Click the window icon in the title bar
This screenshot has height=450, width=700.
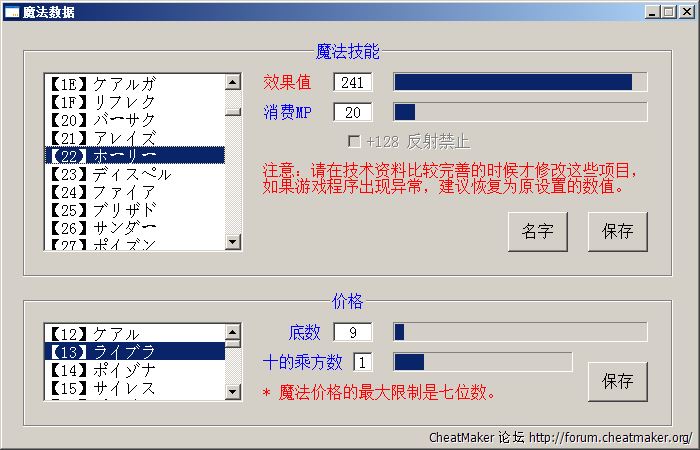pyautogui.click(x=12, y=12)
